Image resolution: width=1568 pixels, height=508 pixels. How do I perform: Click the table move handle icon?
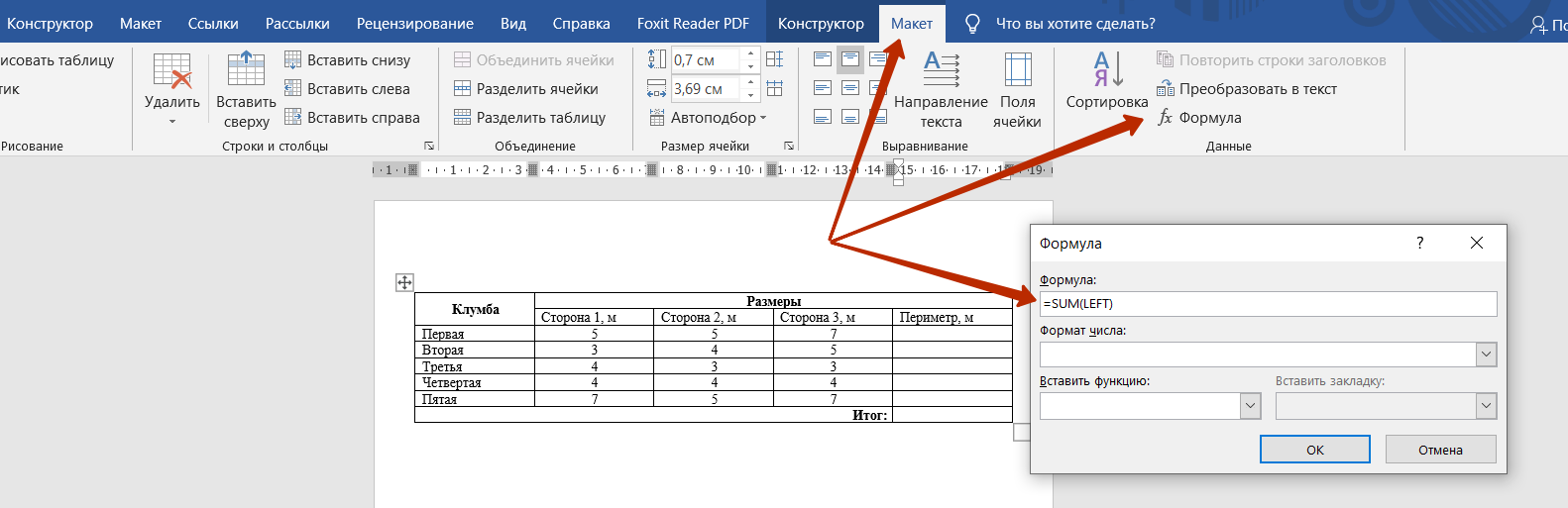[404, 283]
